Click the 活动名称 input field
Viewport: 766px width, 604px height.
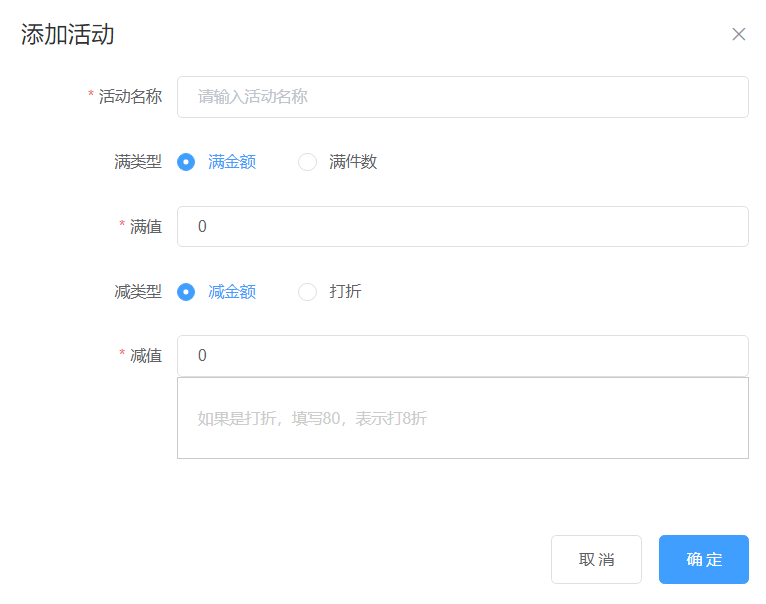tap(462, 97)
